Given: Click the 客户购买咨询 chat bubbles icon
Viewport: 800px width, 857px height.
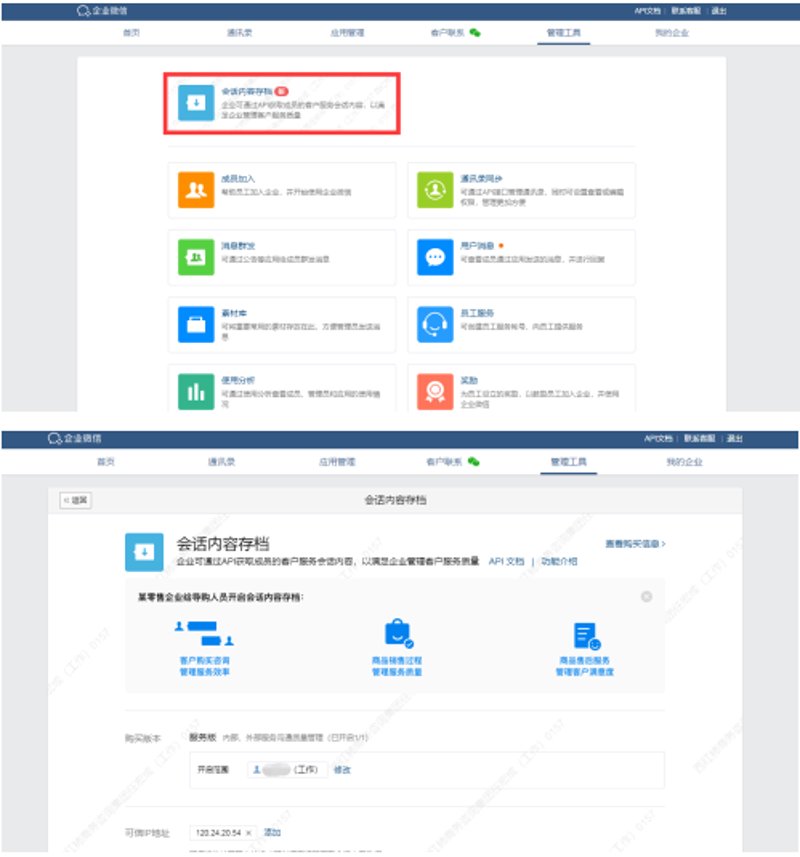Looking at the screenshot, I should tap(204, 633).
